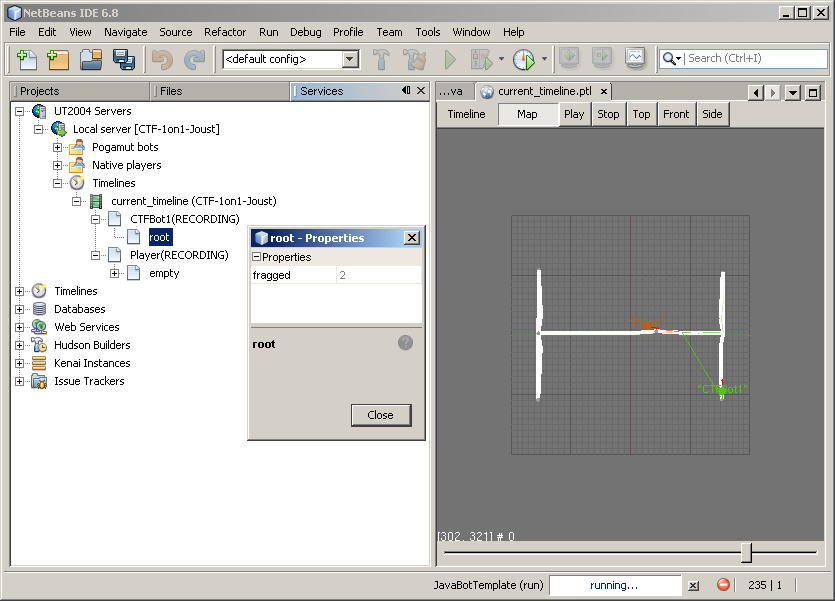Toggle the Timeline view button
835x601 pixels.
pyautogui.click(x=466, y=114)
